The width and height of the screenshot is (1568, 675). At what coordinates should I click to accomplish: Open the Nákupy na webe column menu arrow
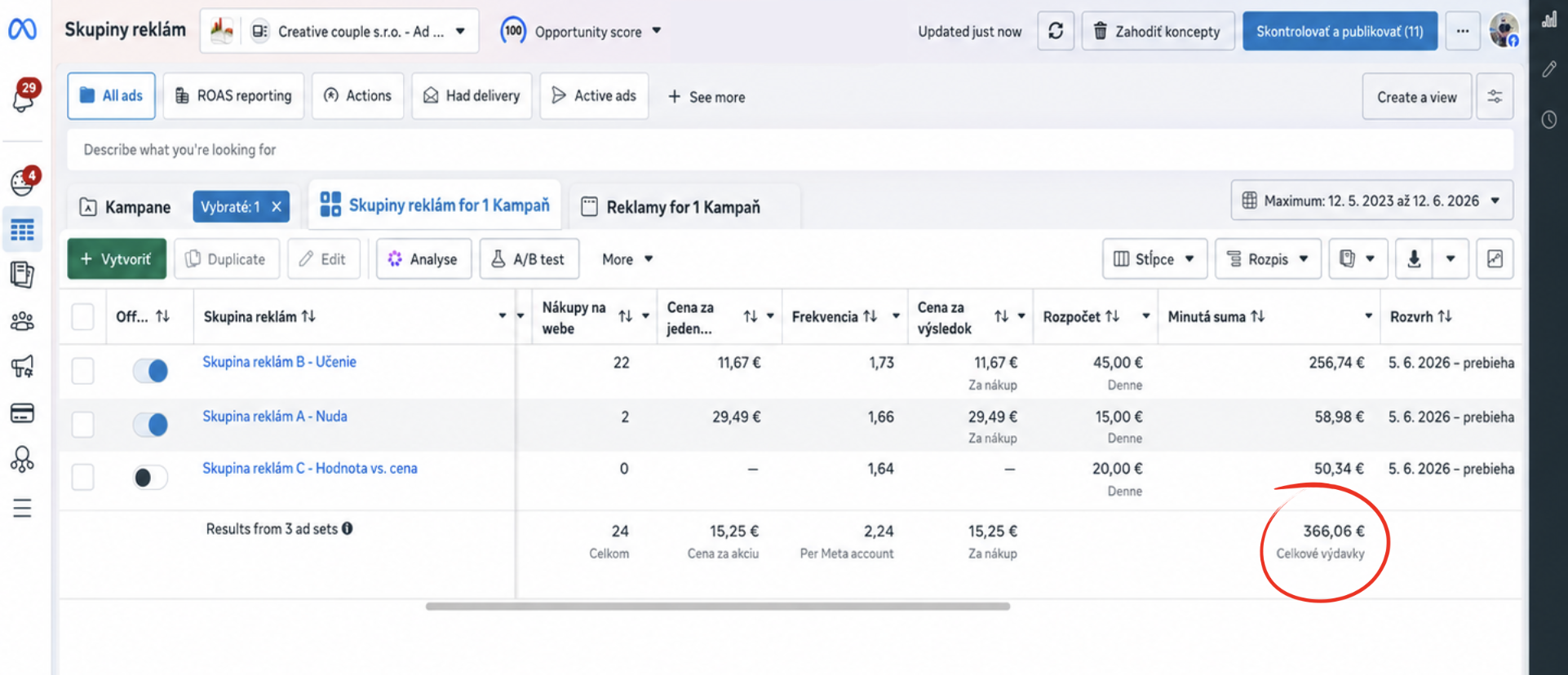[645, 316]
